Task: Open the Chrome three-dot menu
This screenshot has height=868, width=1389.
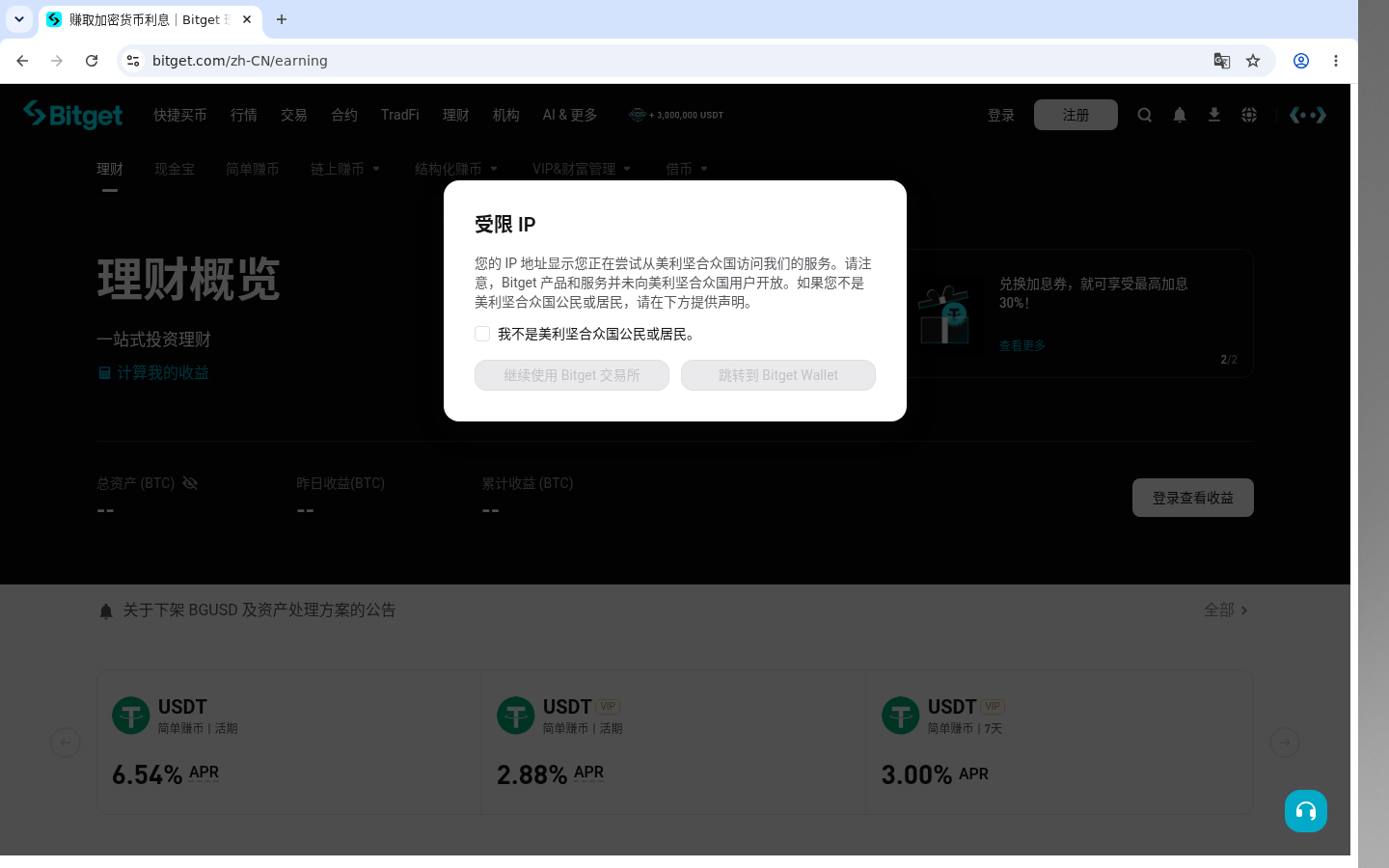Action: (x=1336, y=61)
